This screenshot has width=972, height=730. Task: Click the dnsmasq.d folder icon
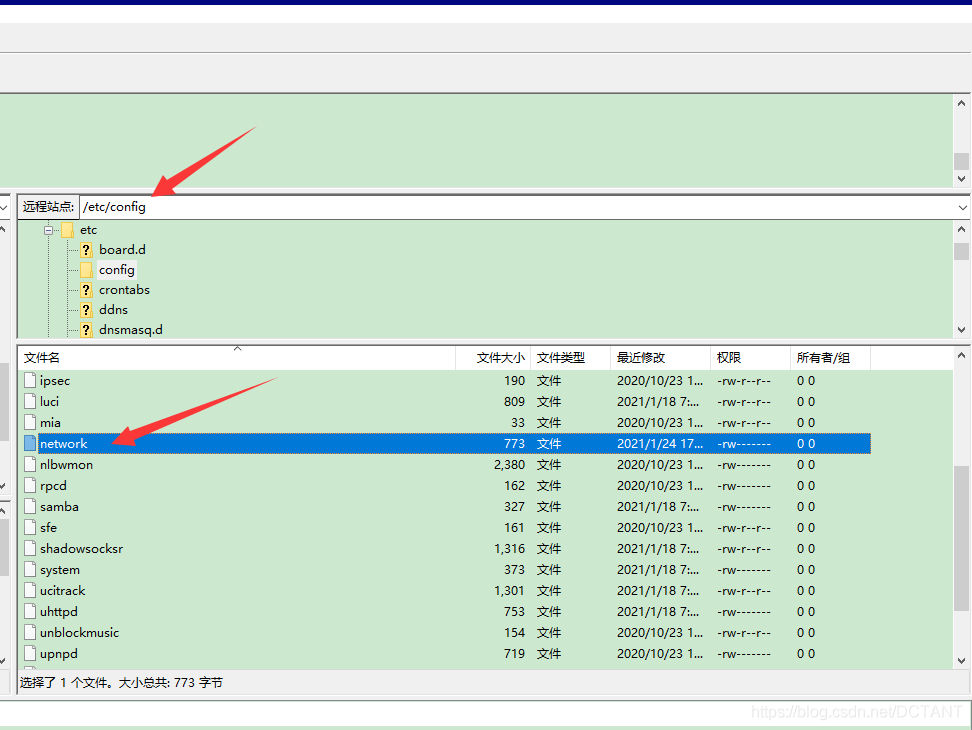point(86,330)
